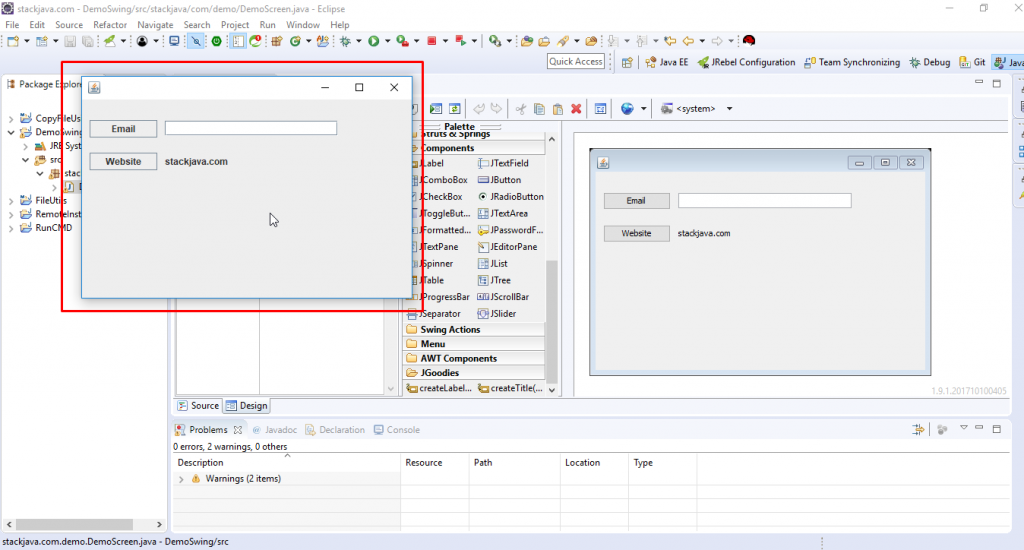Click the globe externalize strings icon

click(x=627, y=109)
